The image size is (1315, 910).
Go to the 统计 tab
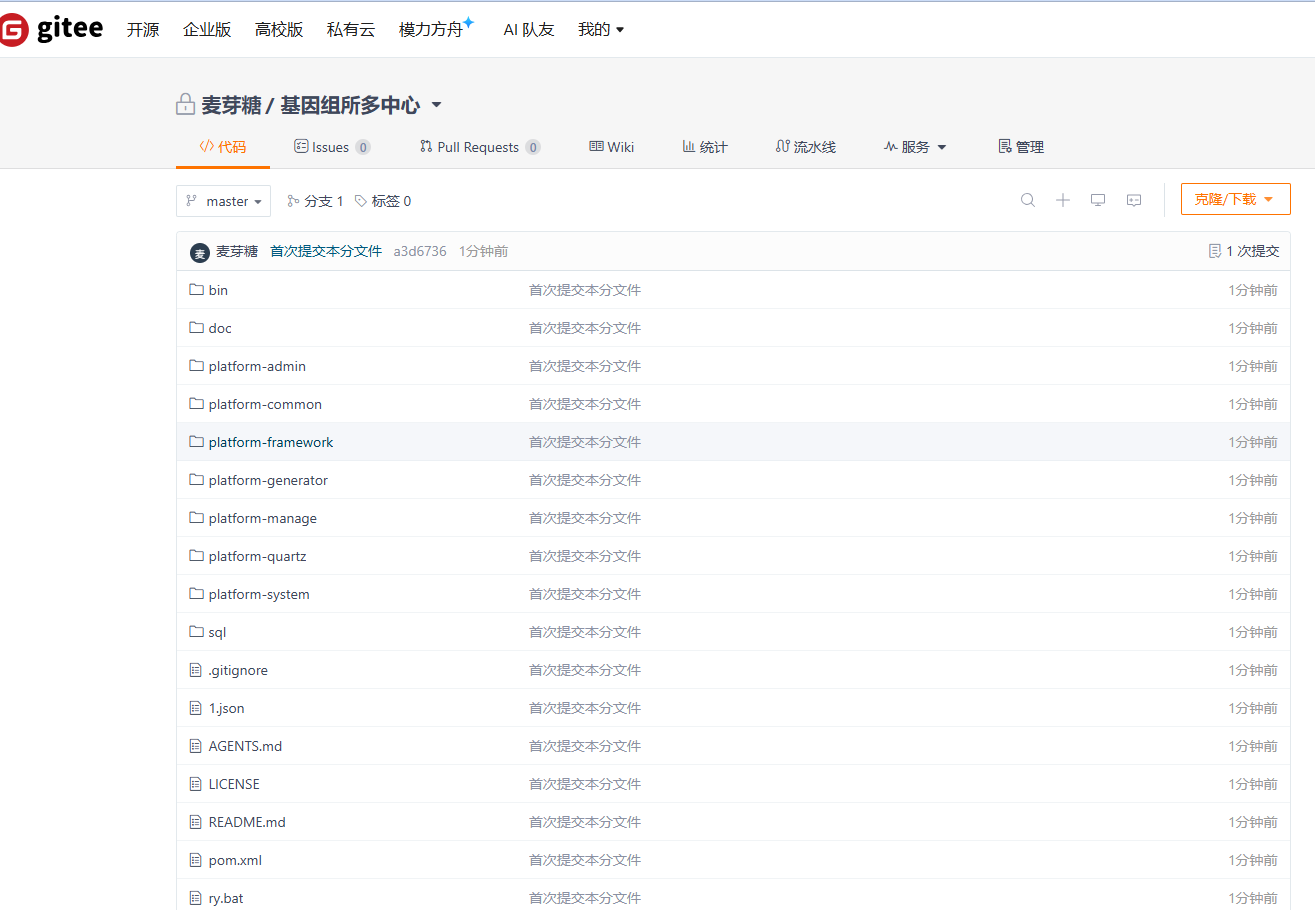pyautogui.click(x=705, y=147)
